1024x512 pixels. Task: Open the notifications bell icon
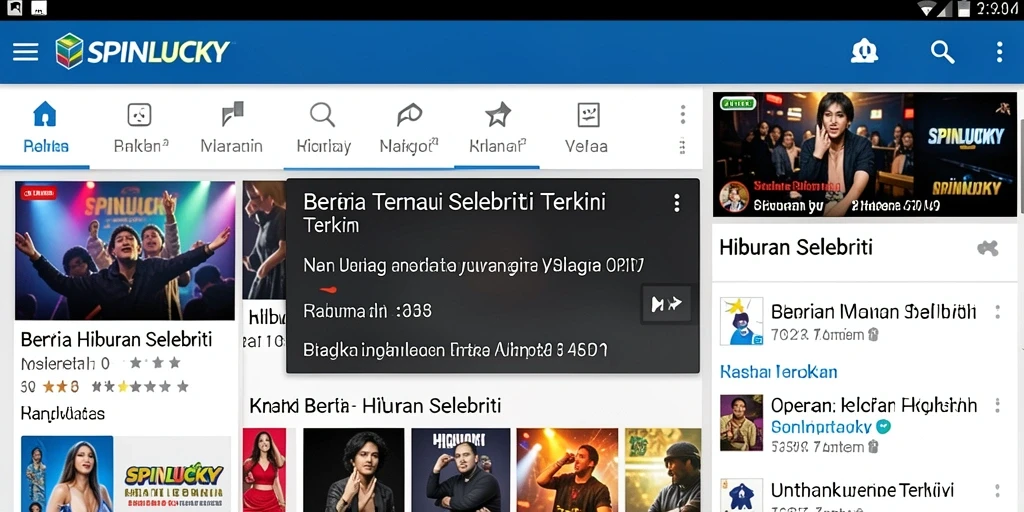coord(864,52)
